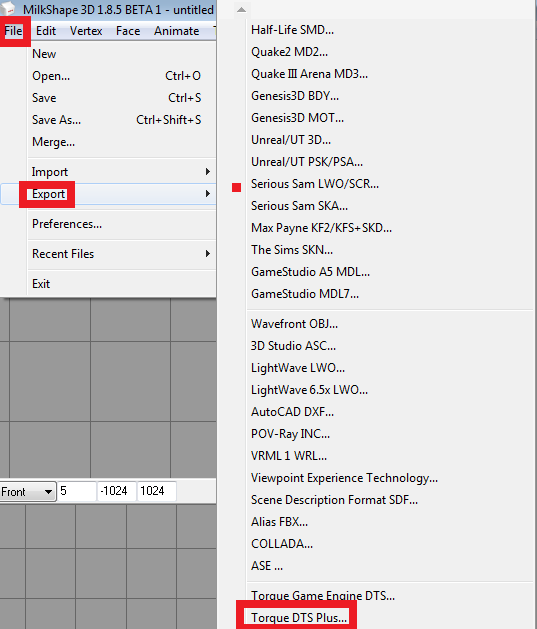Image resolution: width=537 pixels, height=629 pixels.
Task: Select Alias FBX export option
Action: tap(280, 522)
